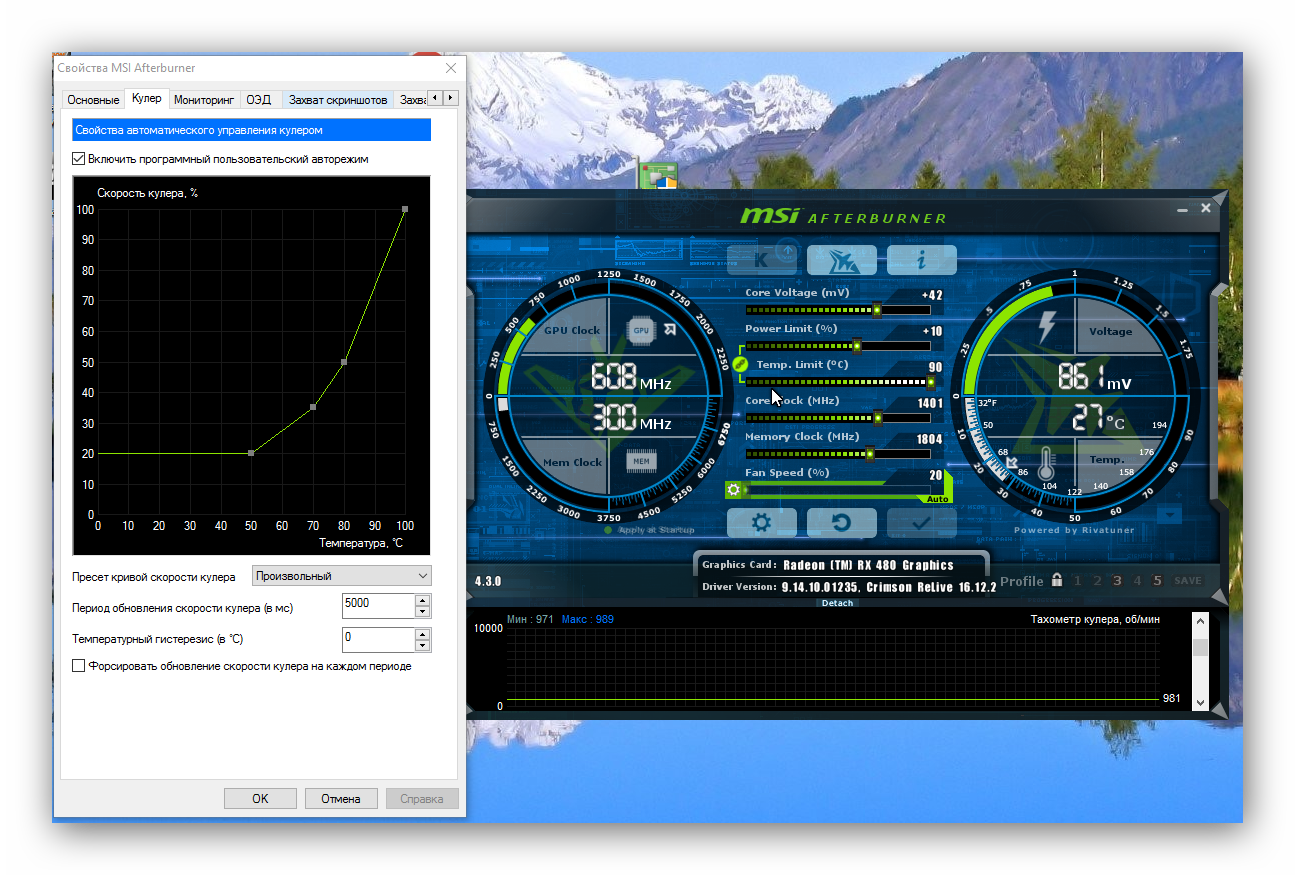1295x875 pixels.
Task: Open the fan curve preset dropdown
Action: point(342,576)
